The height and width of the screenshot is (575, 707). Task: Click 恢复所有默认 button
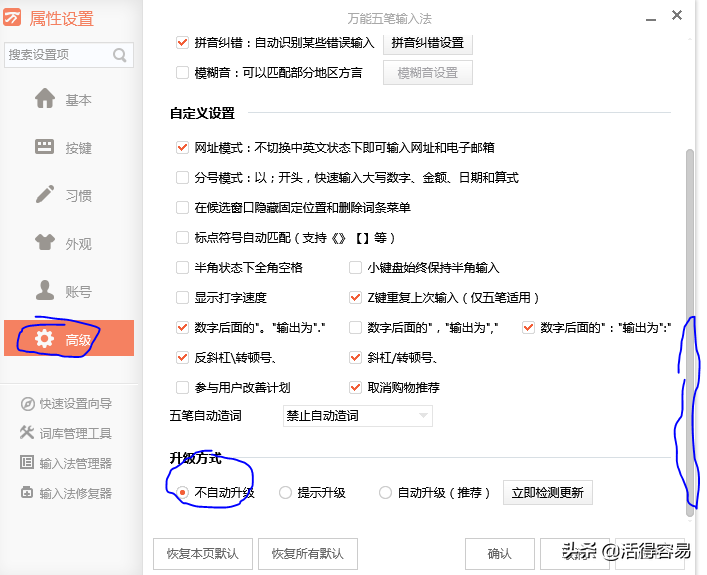308,554
